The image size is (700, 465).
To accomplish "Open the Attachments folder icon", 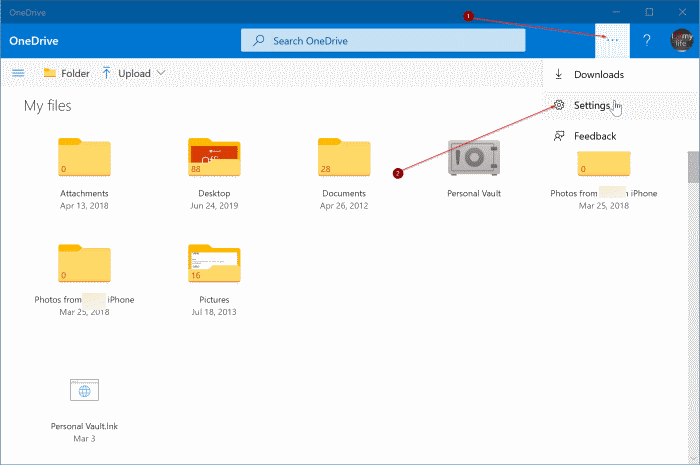I will (84, 157).
